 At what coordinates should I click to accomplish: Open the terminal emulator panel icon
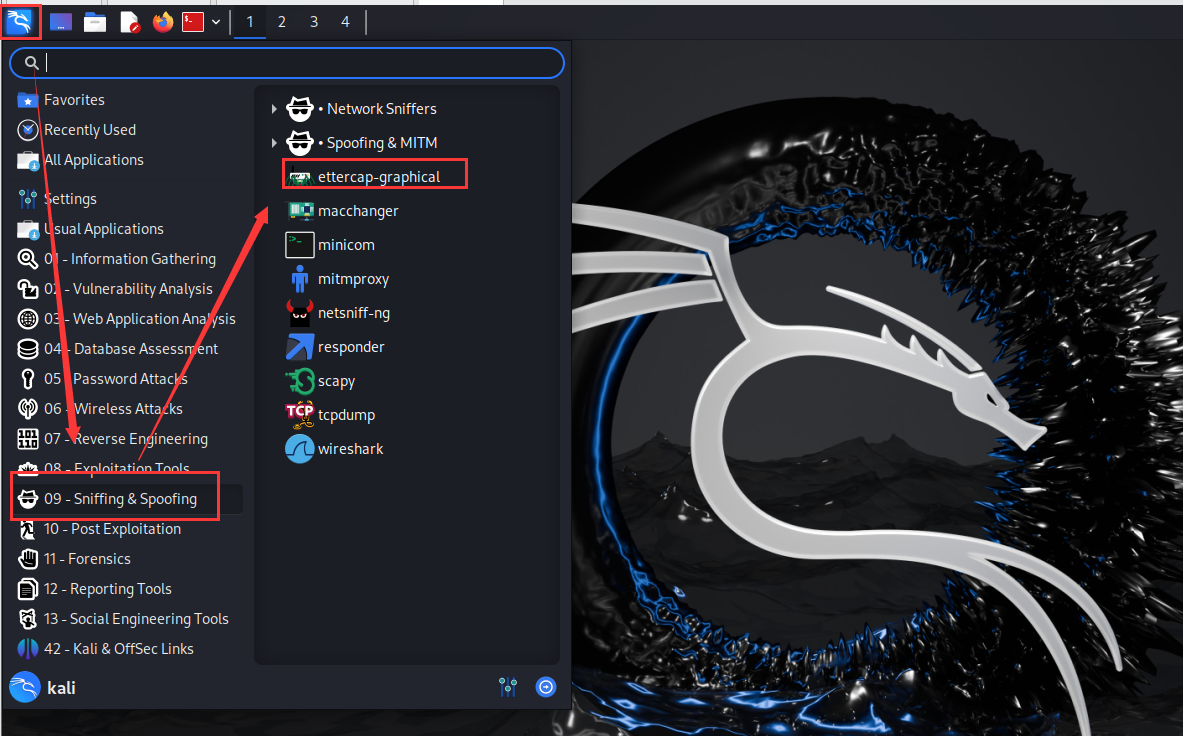(x=193, y=22)
